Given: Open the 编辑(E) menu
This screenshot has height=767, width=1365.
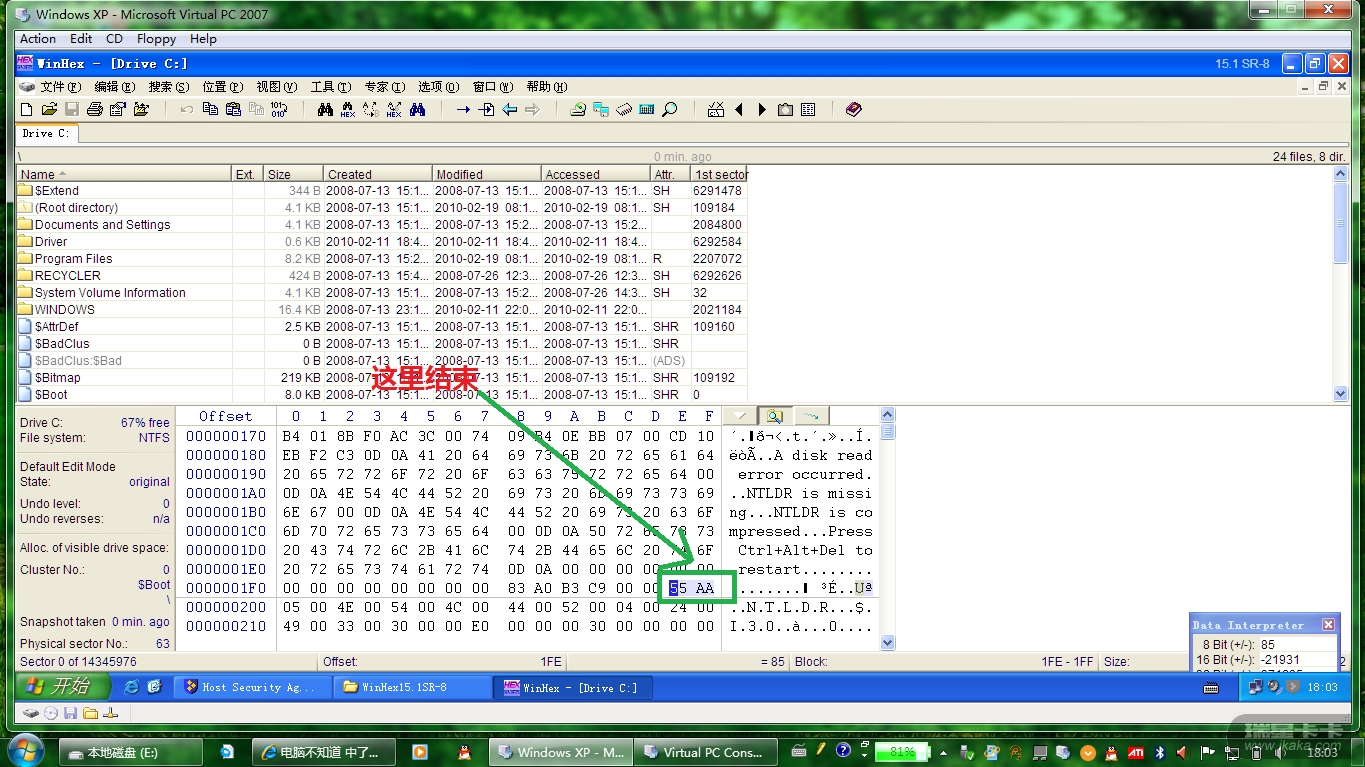Looking at the screenshot, I should 114,87.
